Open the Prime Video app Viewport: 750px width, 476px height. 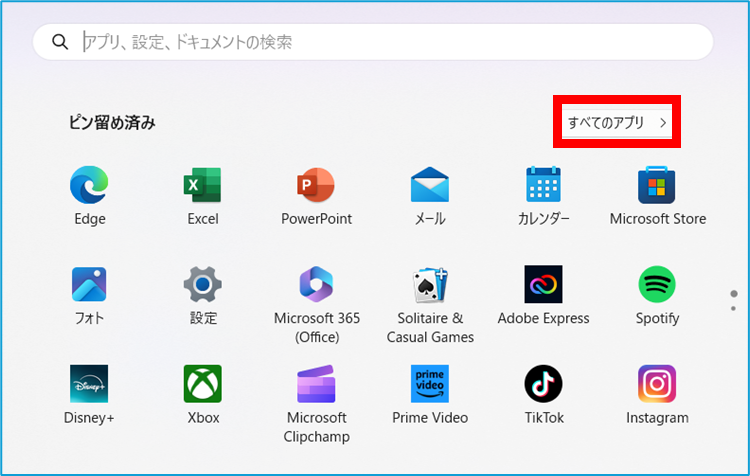click(x=430, y=385)
